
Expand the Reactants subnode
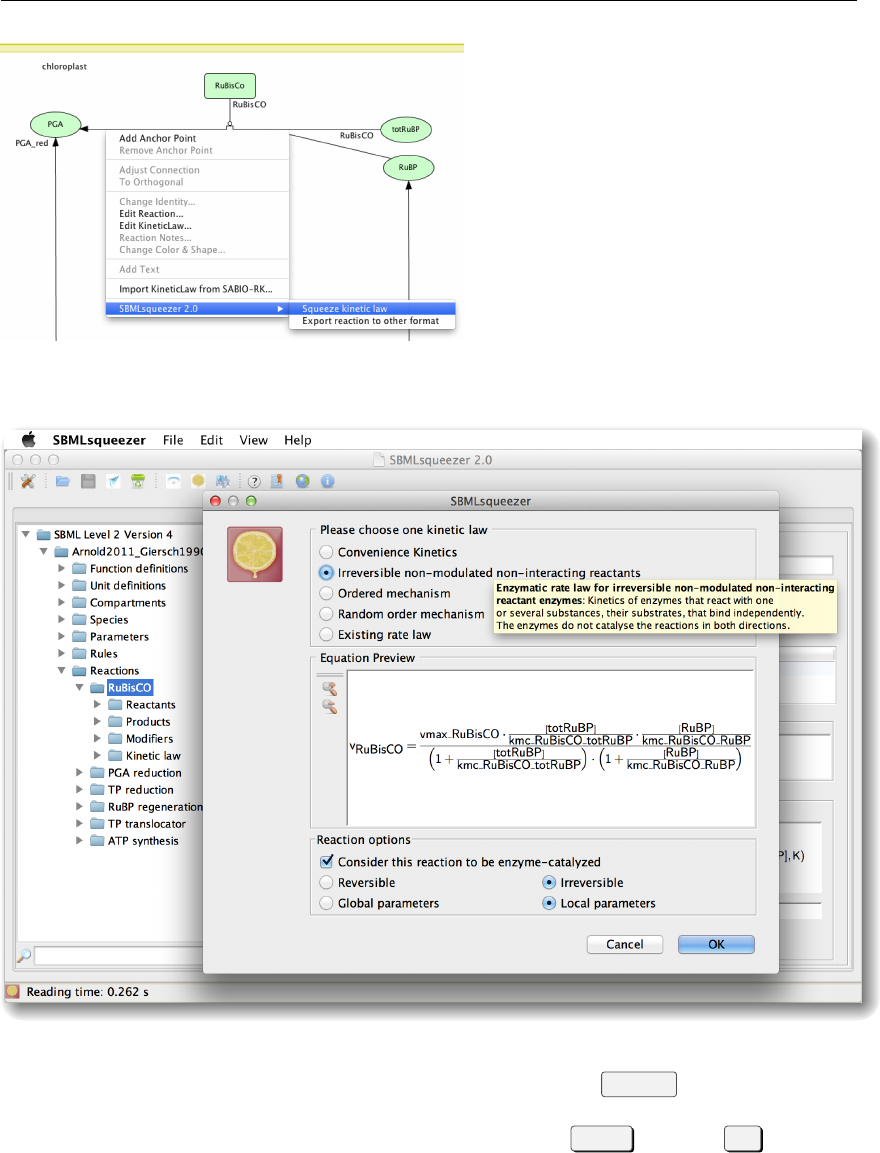[x=97, y=704]
